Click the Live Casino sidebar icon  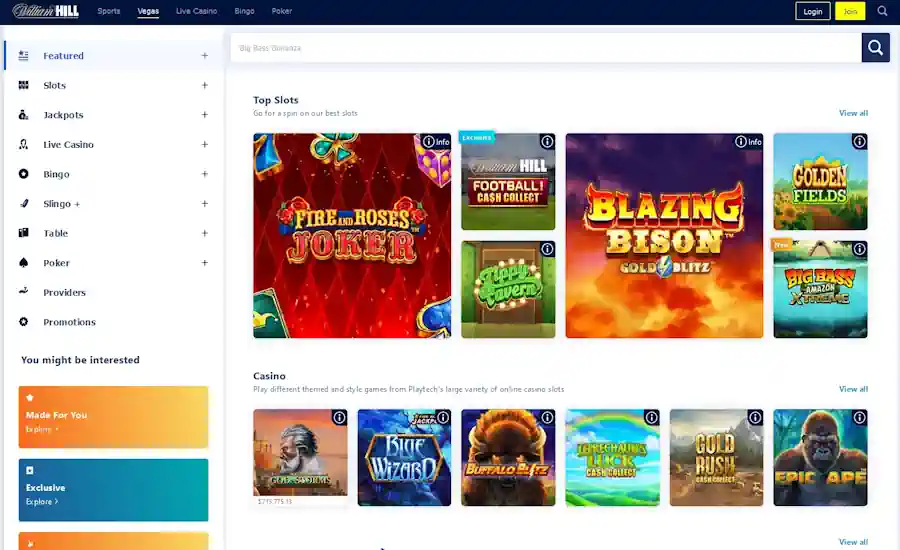24,144
